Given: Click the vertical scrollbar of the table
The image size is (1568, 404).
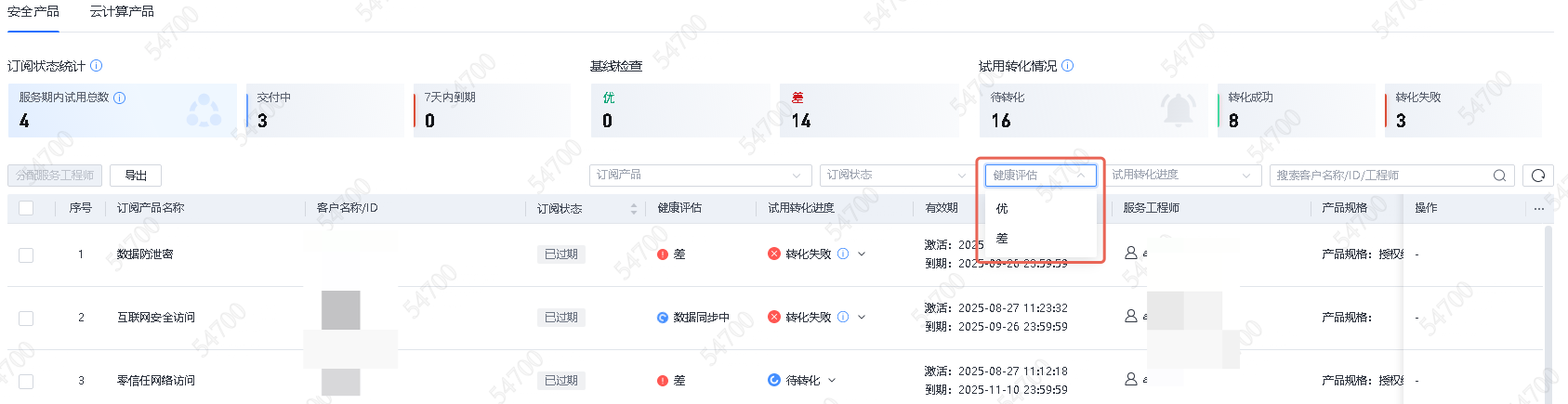Looking at the screenshot, I should tap(1548, 306).
